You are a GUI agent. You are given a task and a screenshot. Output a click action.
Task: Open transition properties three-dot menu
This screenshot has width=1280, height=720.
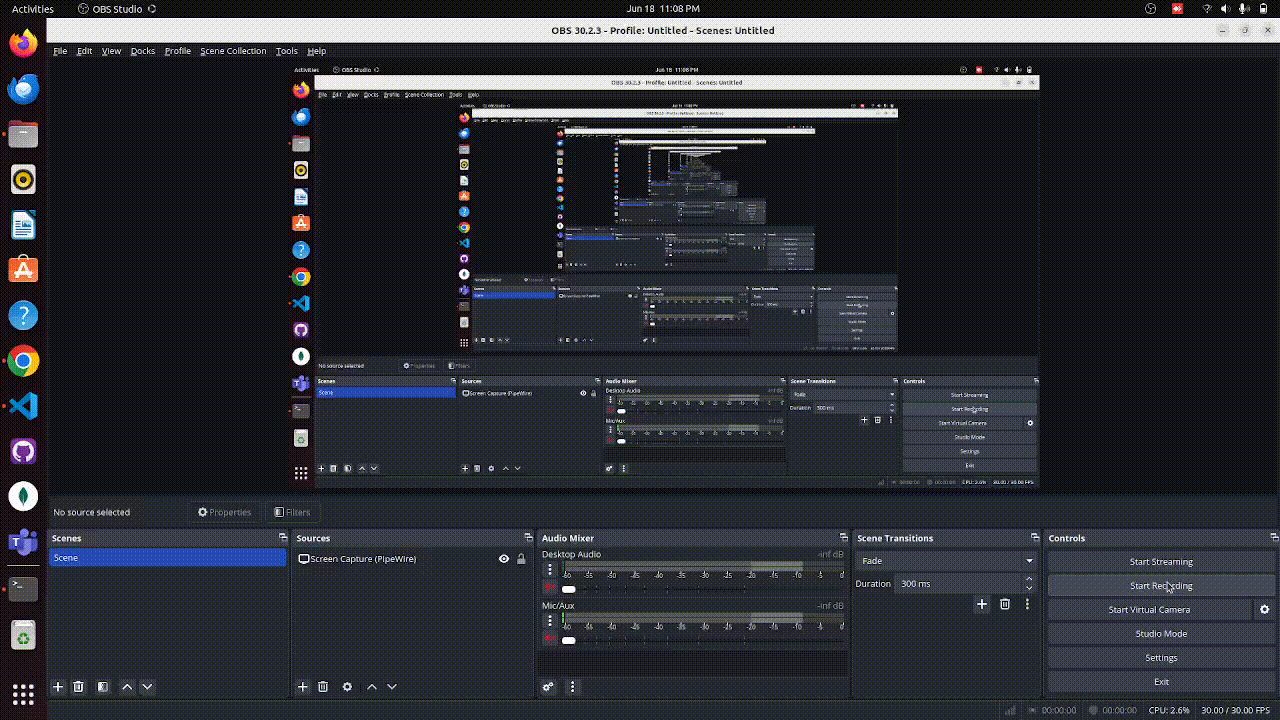click(1027, 604)
